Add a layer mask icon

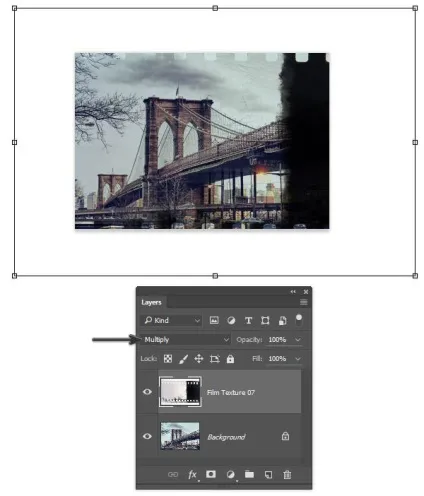click(x=211, y=474)
